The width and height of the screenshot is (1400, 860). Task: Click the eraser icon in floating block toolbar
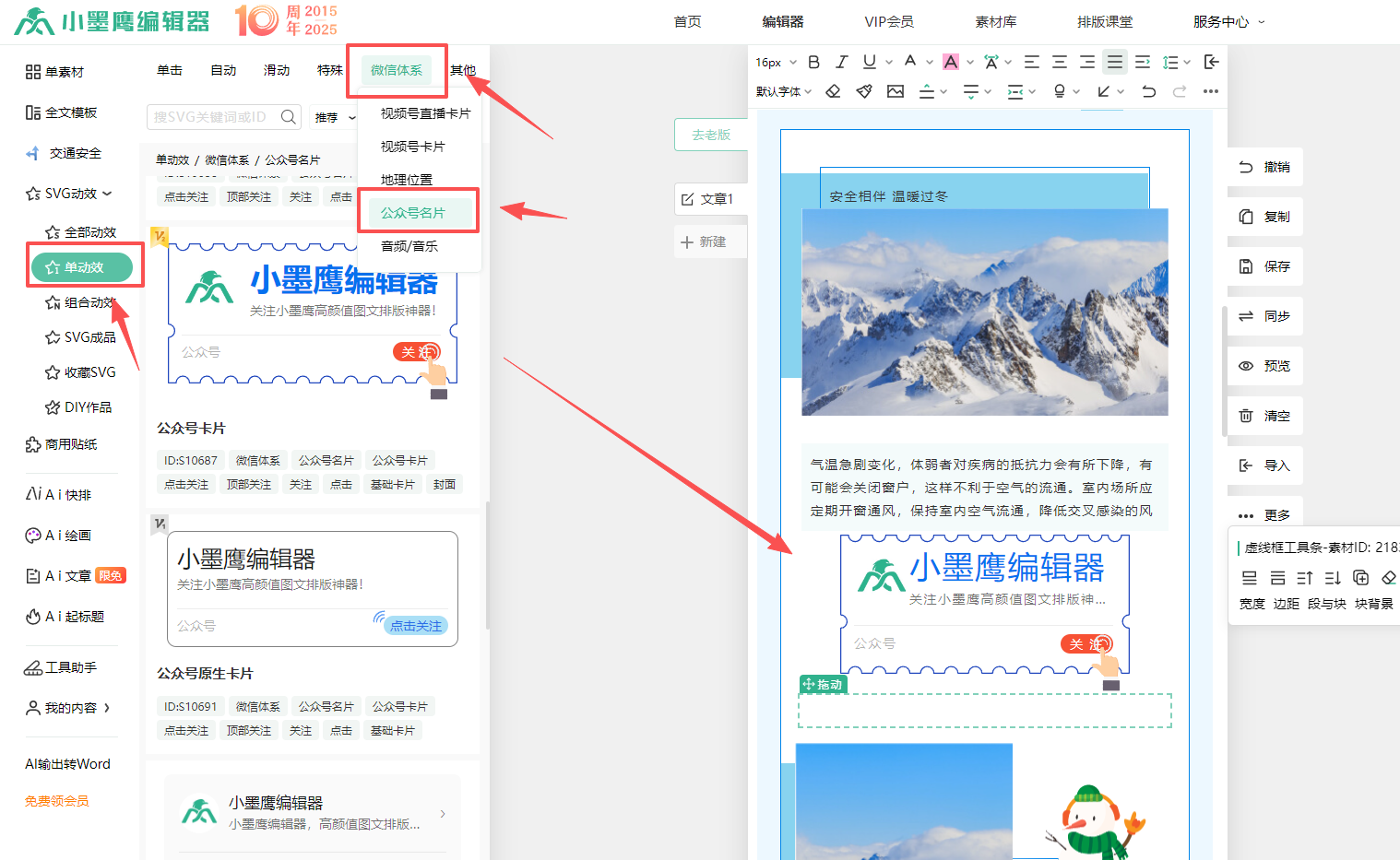[x=1388, y=578]
